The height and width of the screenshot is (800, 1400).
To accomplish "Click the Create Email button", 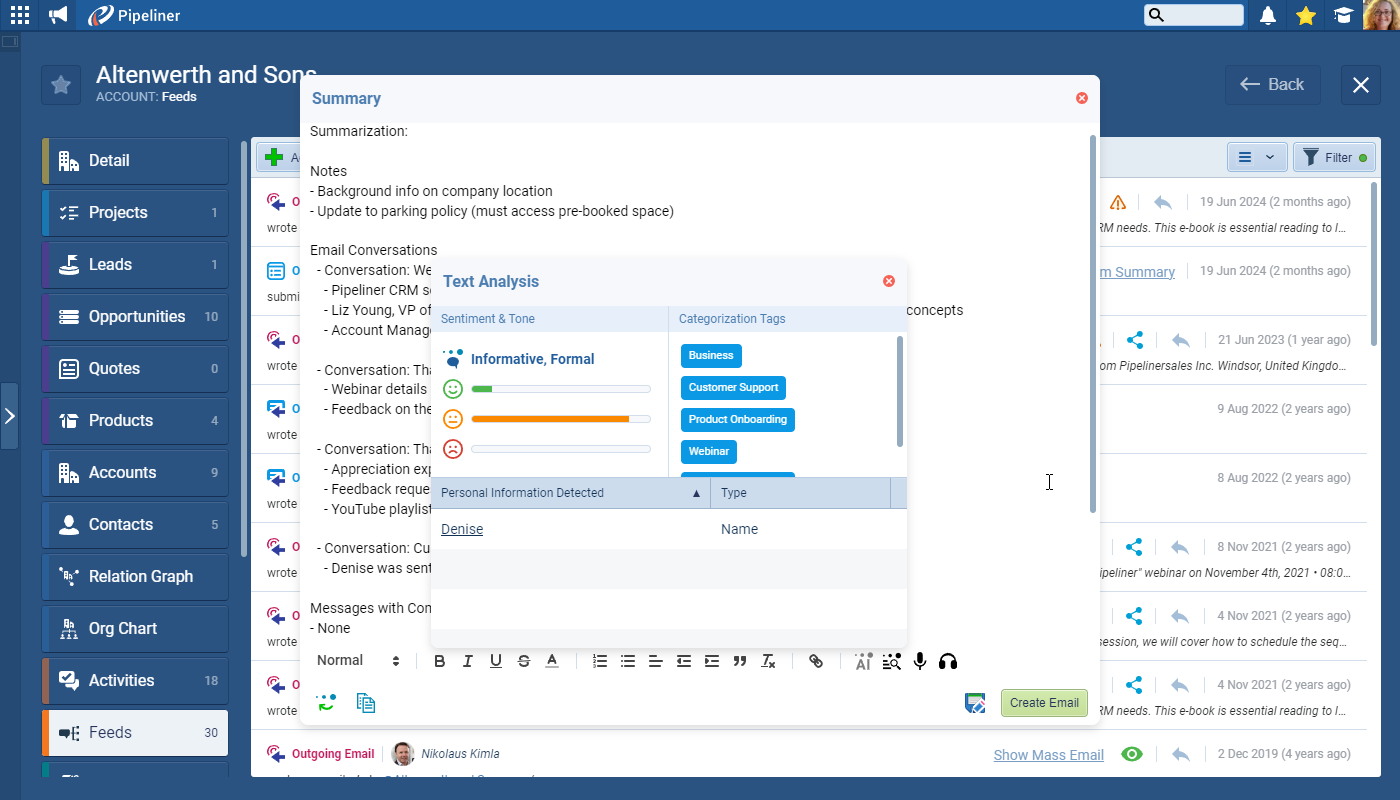I will pyautogui.click(x=1043, y=703).
